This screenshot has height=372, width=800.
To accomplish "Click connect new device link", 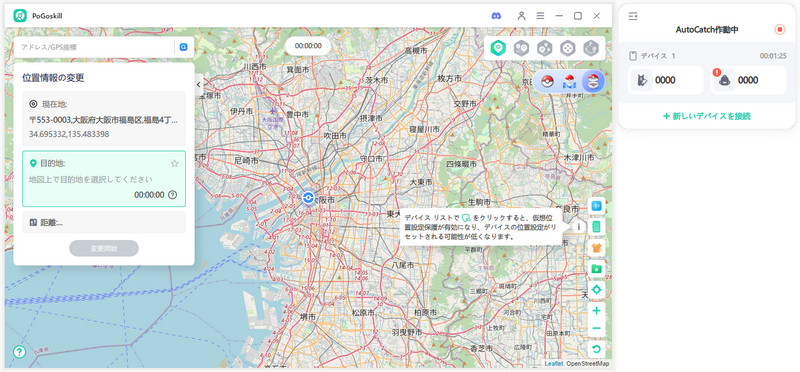I will tap(707, 116).
